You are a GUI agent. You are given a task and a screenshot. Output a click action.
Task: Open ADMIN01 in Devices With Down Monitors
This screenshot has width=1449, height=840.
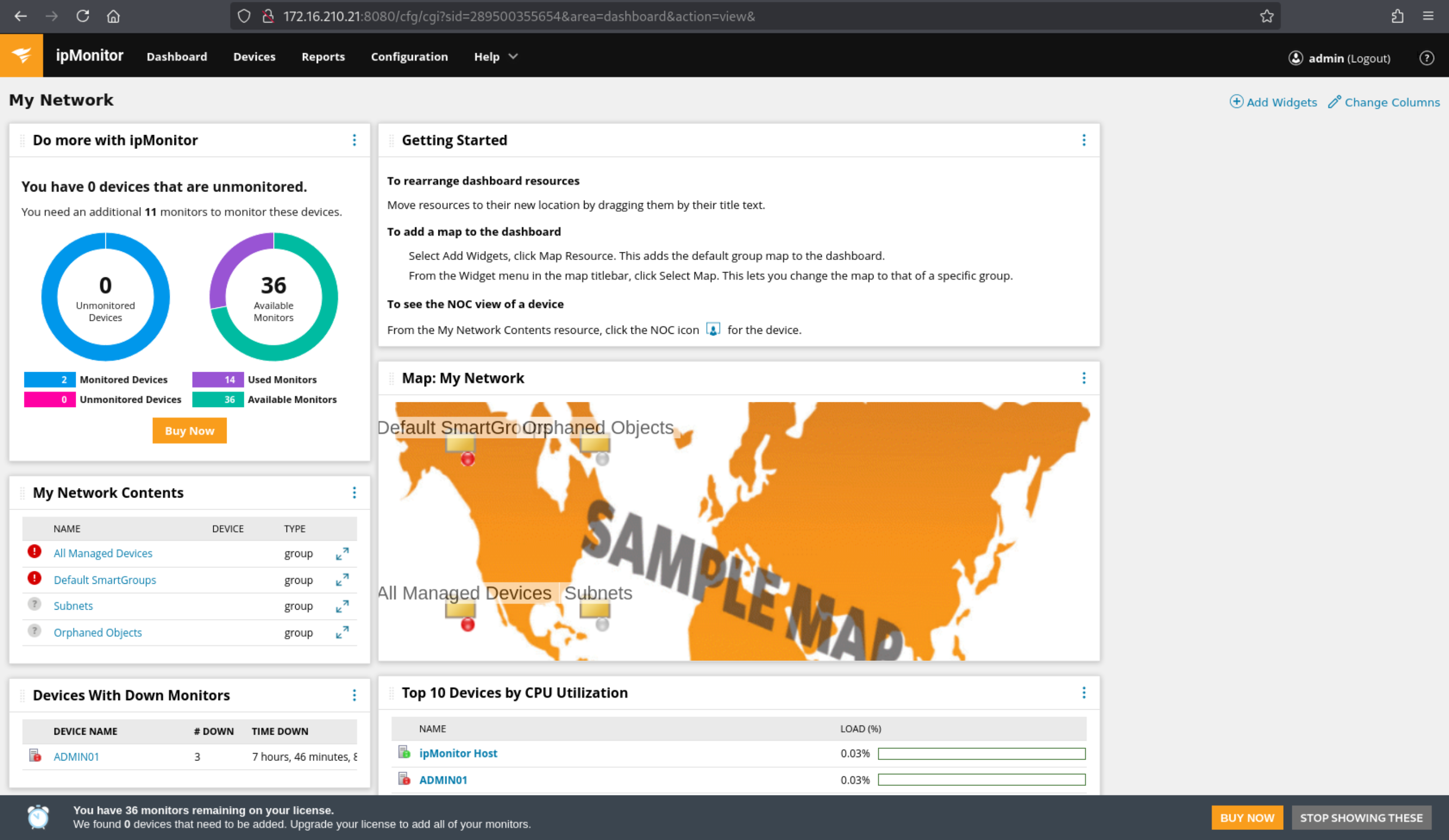coord(77,757)
